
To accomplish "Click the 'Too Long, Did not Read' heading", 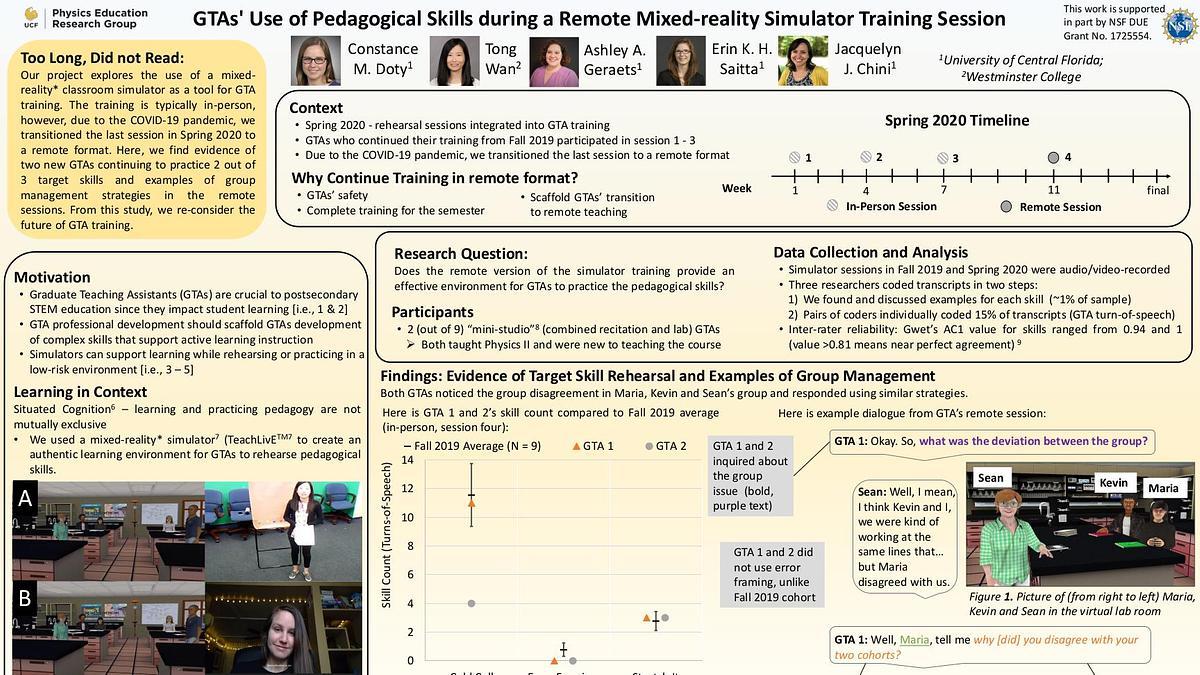I will (95, 57).
